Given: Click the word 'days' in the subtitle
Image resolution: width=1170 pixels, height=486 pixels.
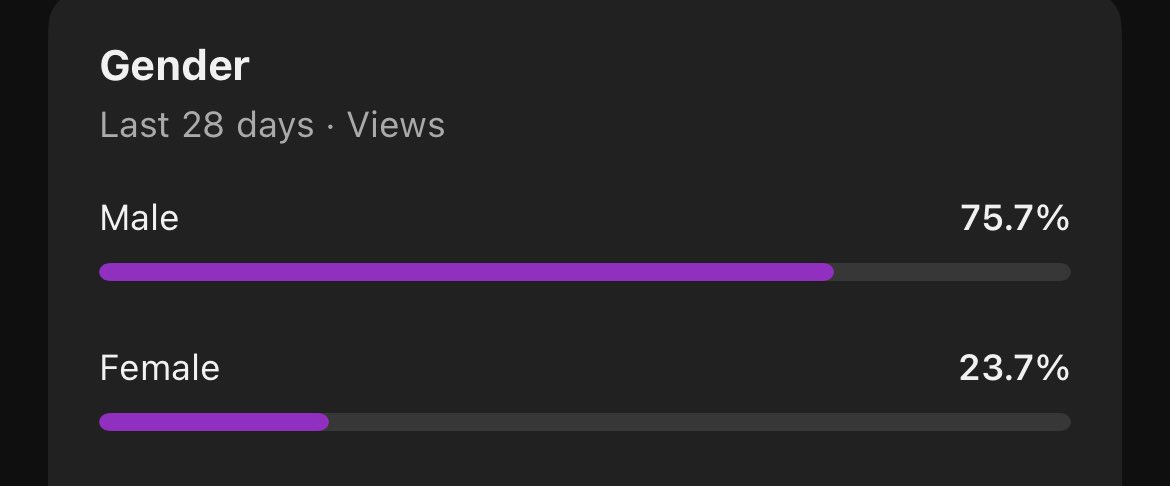Looking at the screenshot, I should [x=275, y=126].
